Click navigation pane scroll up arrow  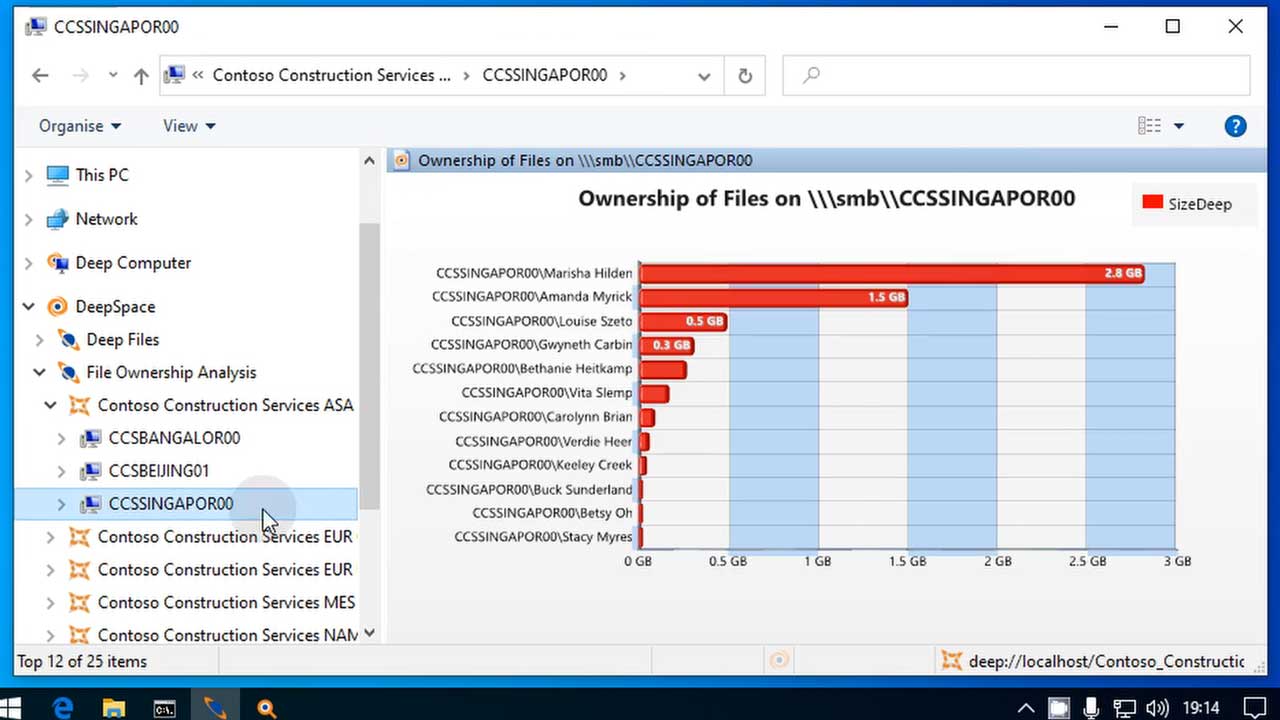pos(369,160)
